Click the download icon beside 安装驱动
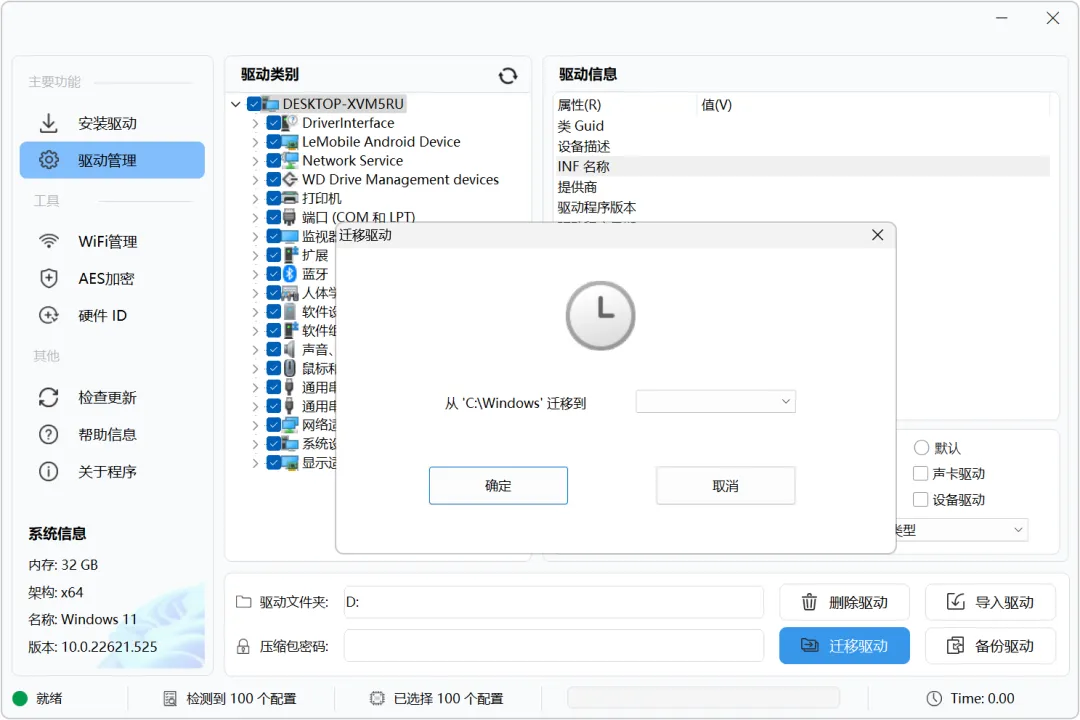The width and height of the screenshot is (1080, 720). point(48,123)
